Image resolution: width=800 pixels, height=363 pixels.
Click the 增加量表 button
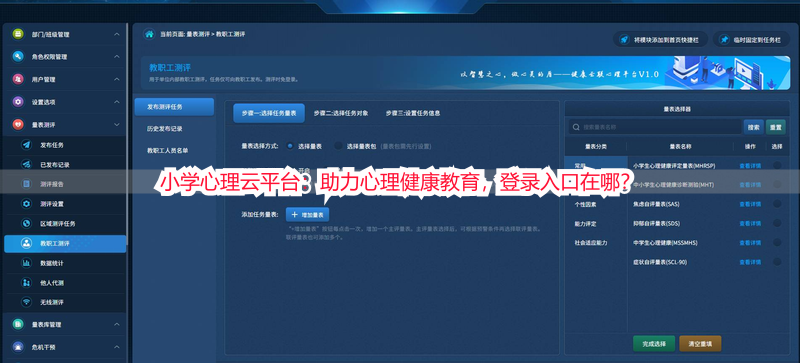(308, 214)
